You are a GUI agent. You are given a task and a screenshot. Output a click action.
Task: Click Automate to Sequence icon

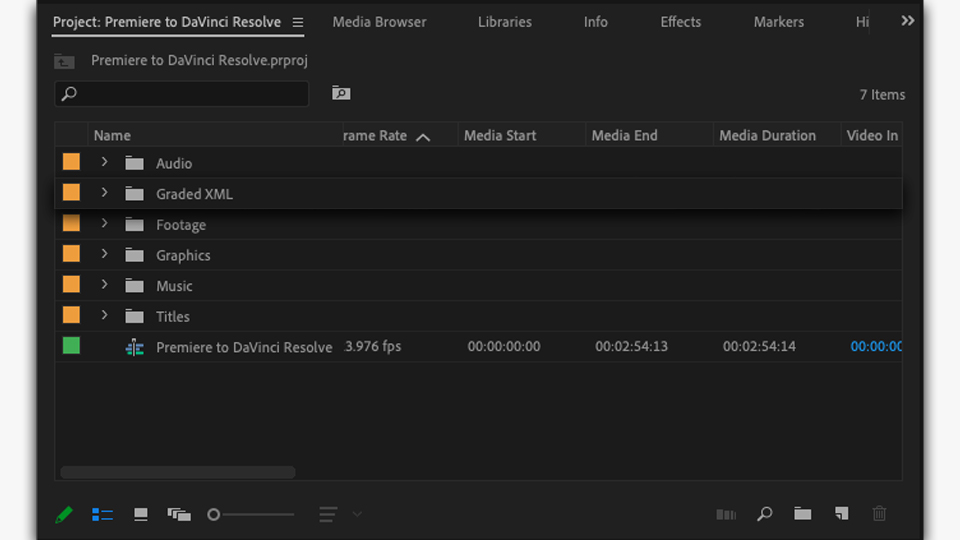tap(726, 514)
